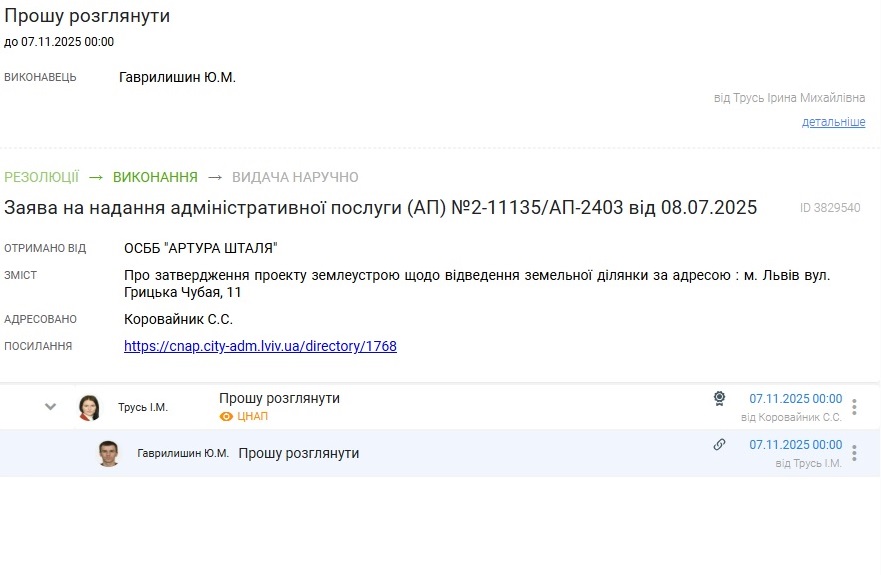Click the award badge icon in Трусь row

point(719,398)
